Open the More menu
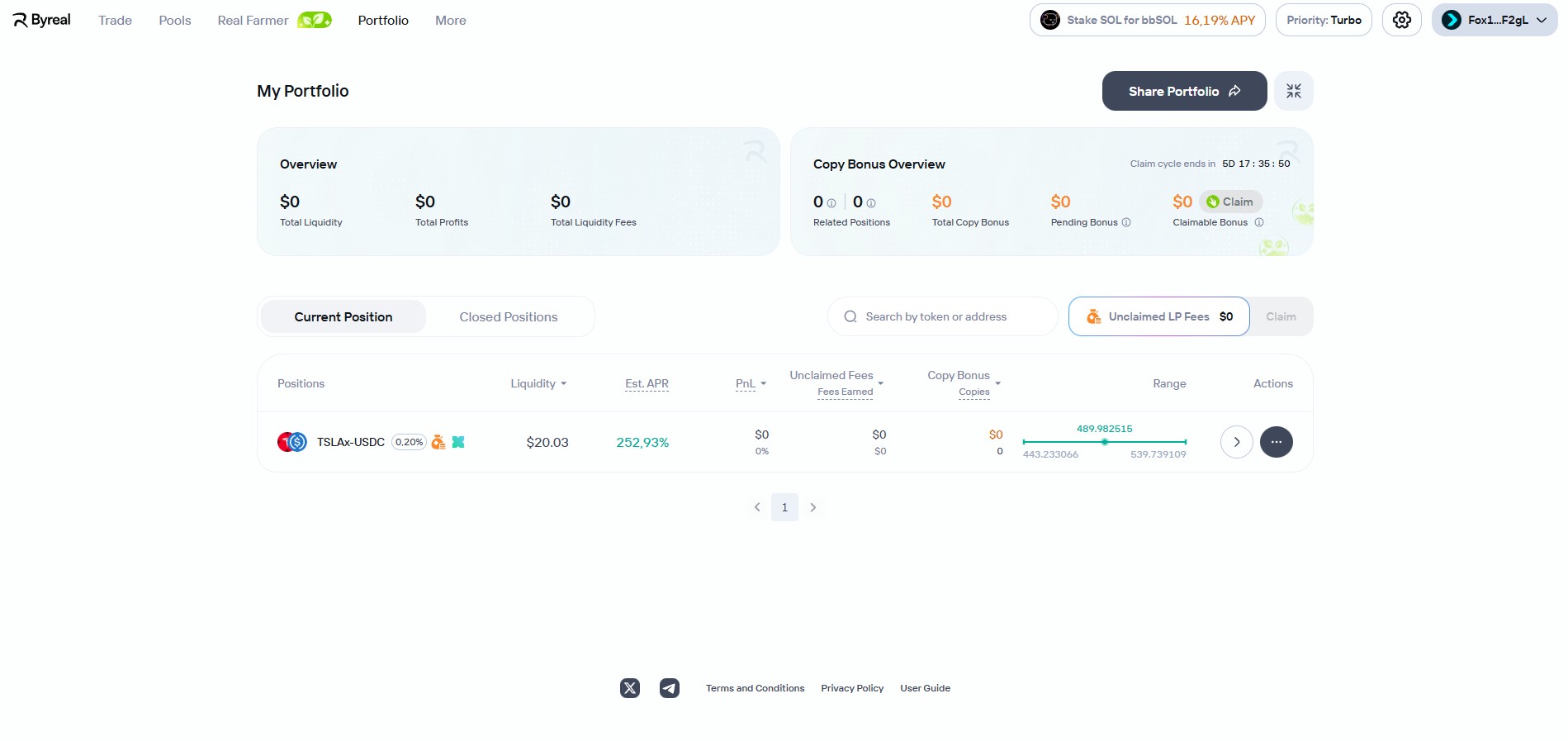The height and width of the screenshot is (741, 1568). click(x=451, y=21)
